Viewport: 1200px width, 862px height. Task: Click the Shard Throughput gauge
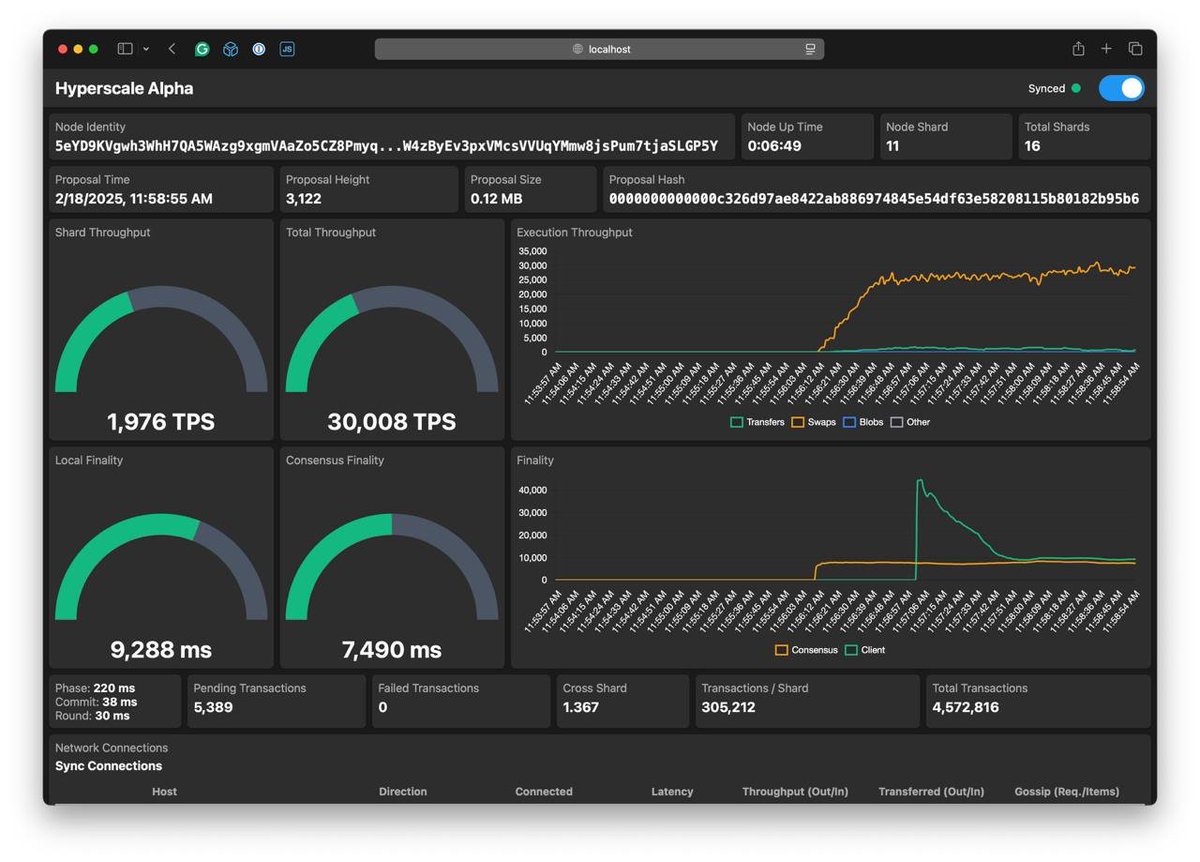(161, 339)
